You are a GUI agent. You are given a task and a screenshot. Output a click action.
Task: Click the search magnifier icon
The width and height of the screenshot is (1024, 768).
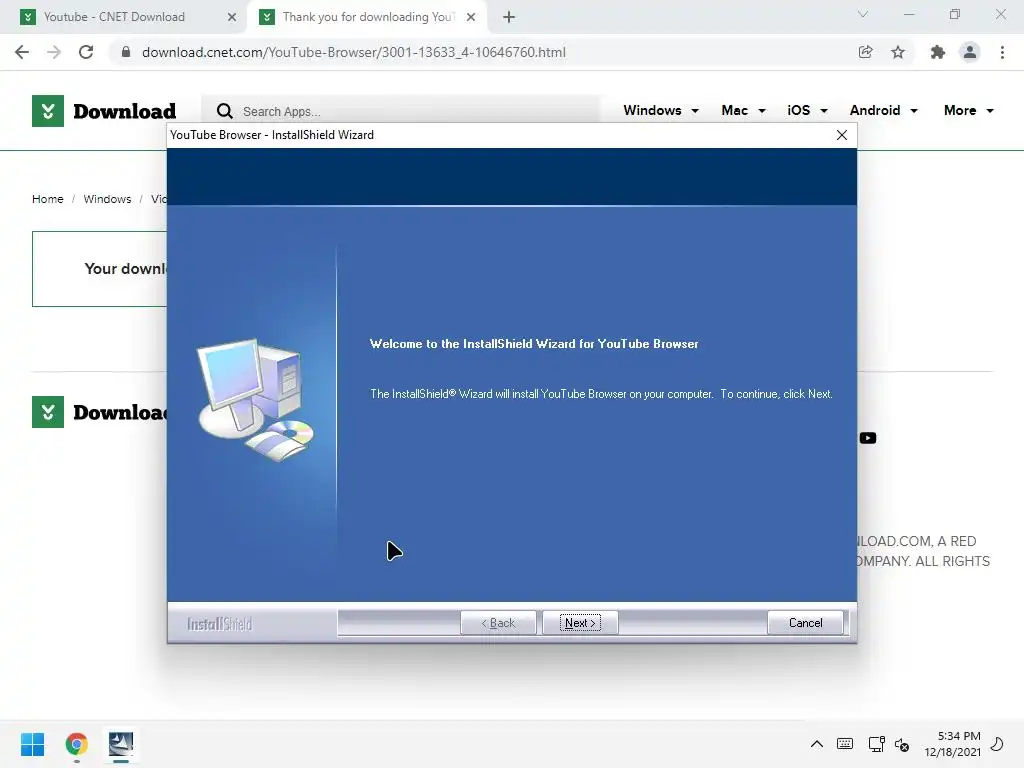[x=225, y=111]
